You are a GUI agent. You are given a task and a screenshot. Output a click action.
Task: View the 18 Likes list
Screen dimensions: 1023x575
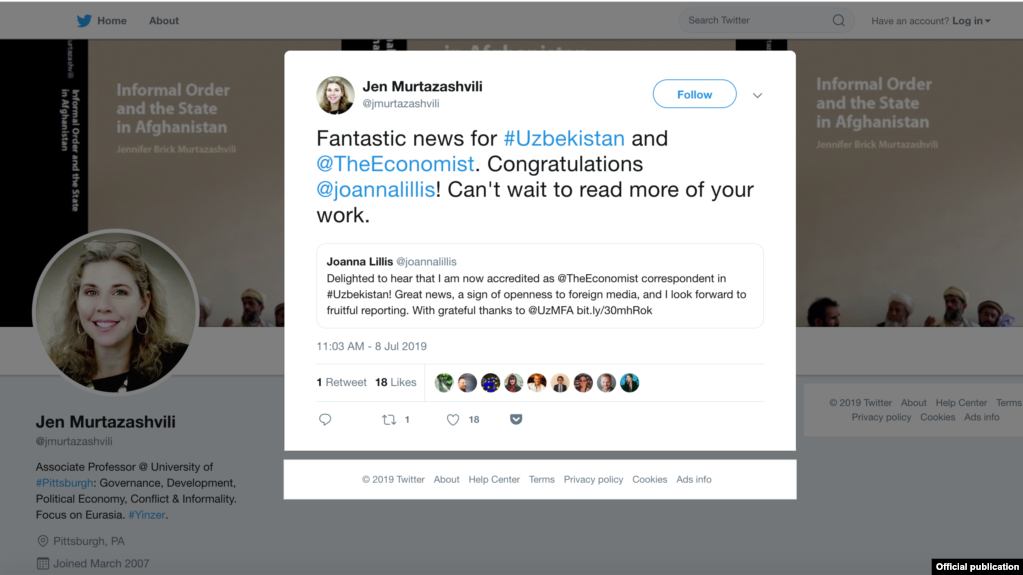pyautogui.click(x=395, y=382)
